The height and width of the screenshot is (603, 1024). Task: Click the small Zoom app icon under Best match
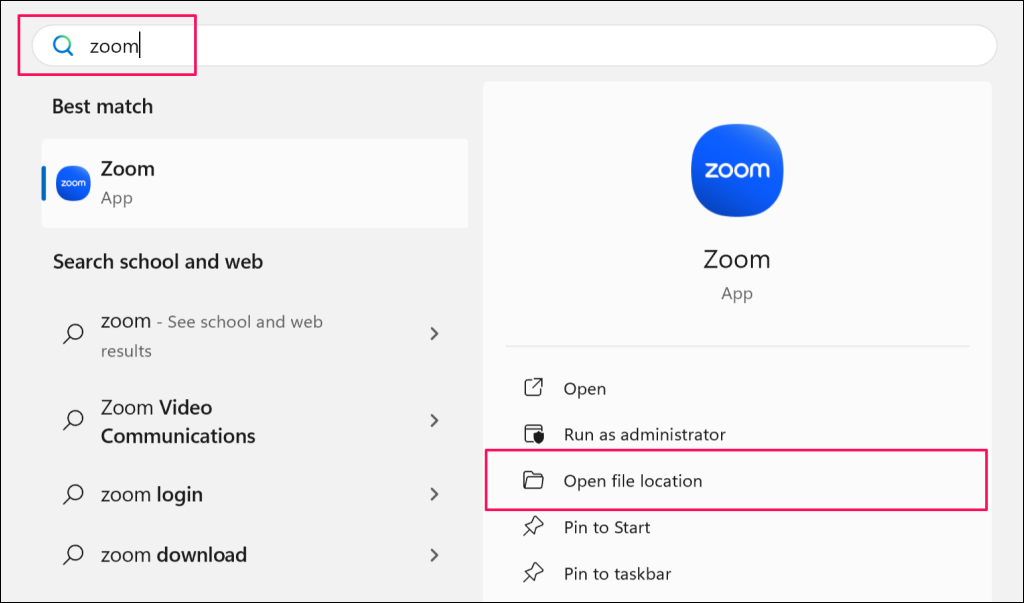pyautogui.click(x=73, y=183)
